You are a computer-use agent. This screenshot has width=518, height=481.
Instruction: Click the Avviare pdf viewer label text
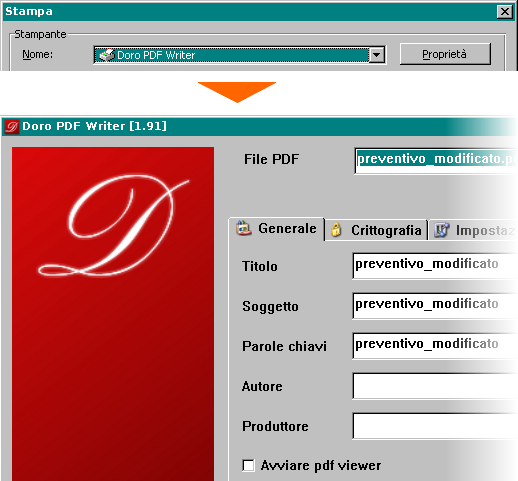[x=321, y=465]
